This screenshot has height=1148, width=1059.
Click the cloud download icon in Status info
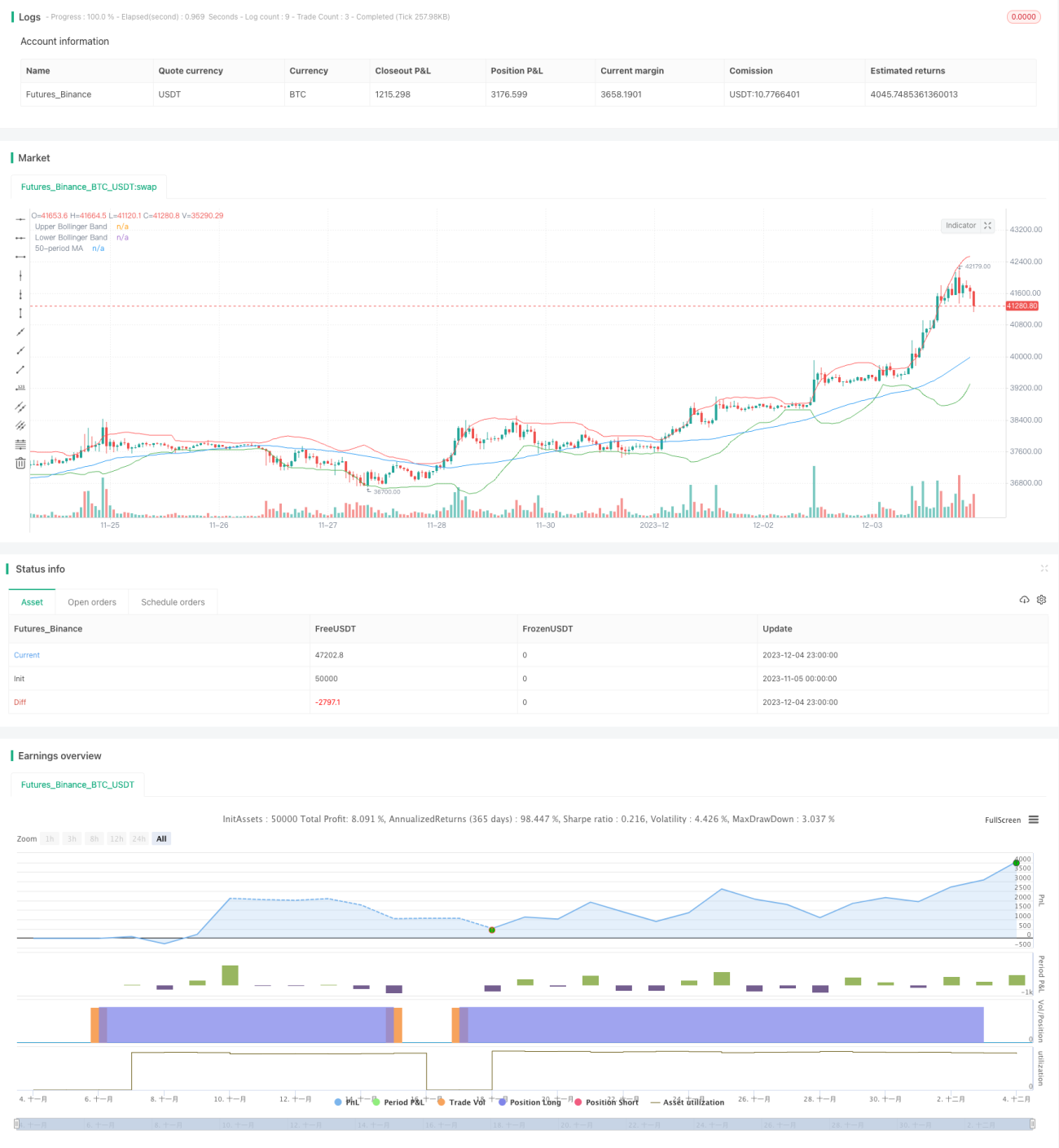[x=1024, y=600]
